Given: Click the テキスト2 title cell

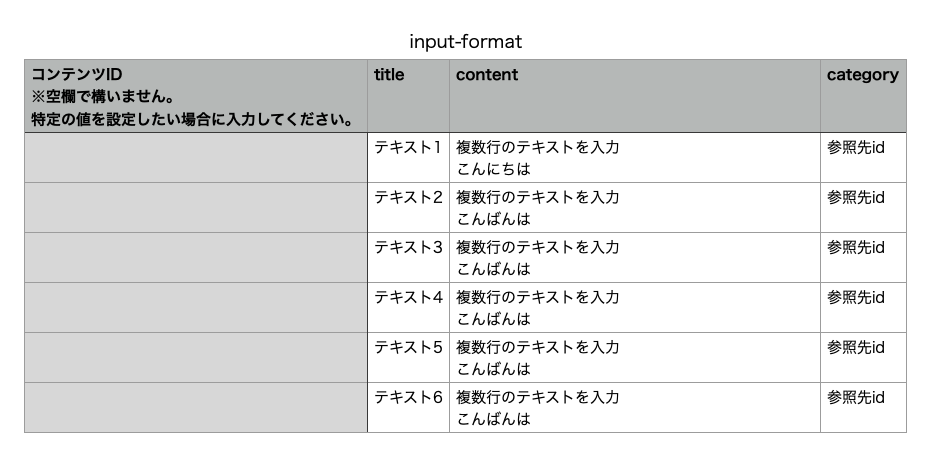Looking at the screenshot, I should (408, 208).
